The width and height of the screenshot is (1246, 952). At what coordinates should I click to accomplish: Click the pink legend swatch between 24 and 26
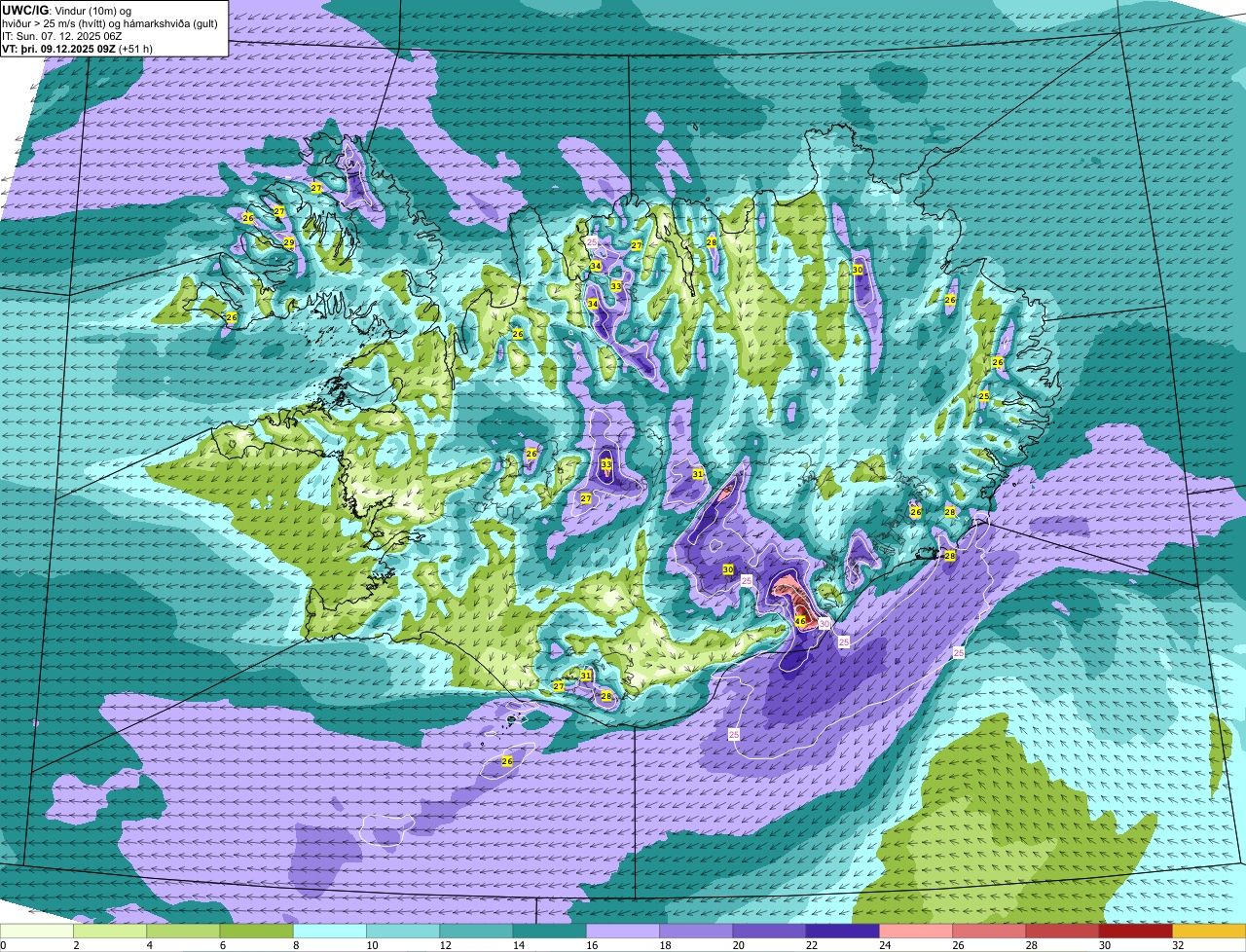click(916, 932)
